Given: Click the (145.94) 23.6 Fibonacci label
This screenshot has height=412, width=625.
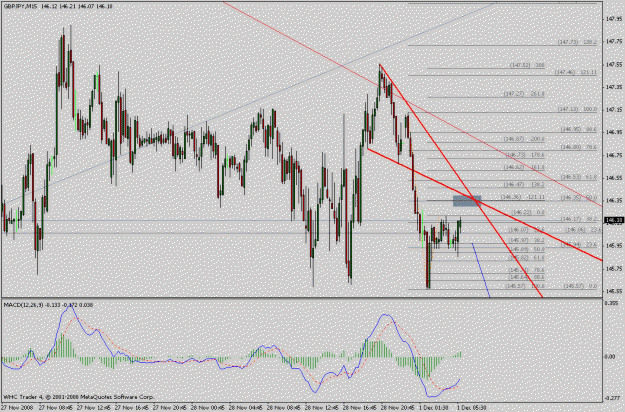Looking at the screenshot, I should point(579,245).
